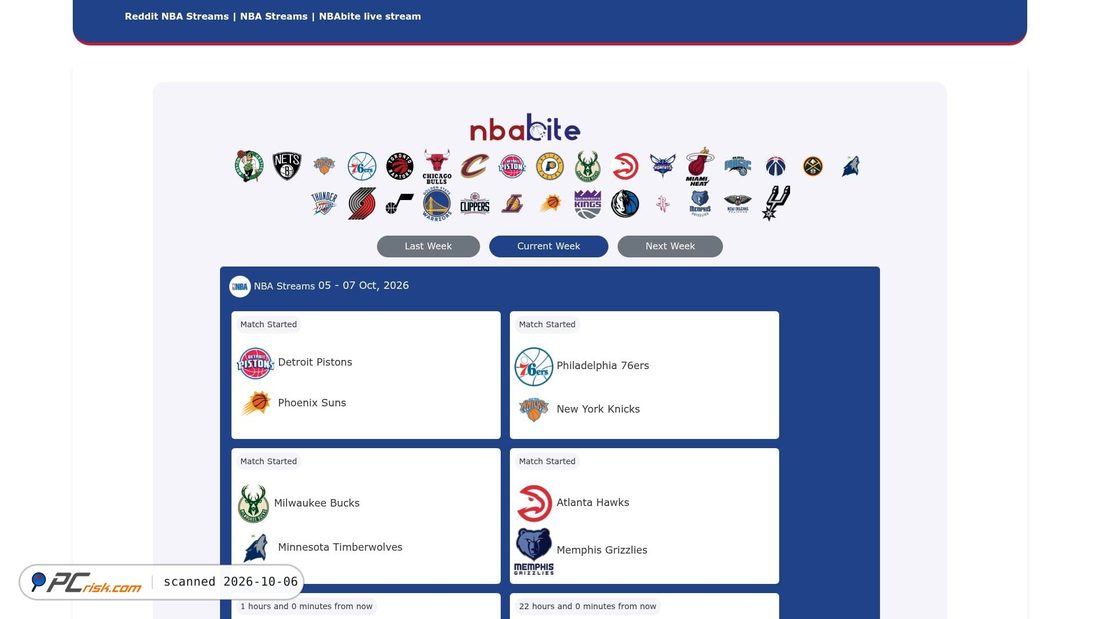
Task: Click the New Orleans Pelicans logo
Action: point(737,204)
